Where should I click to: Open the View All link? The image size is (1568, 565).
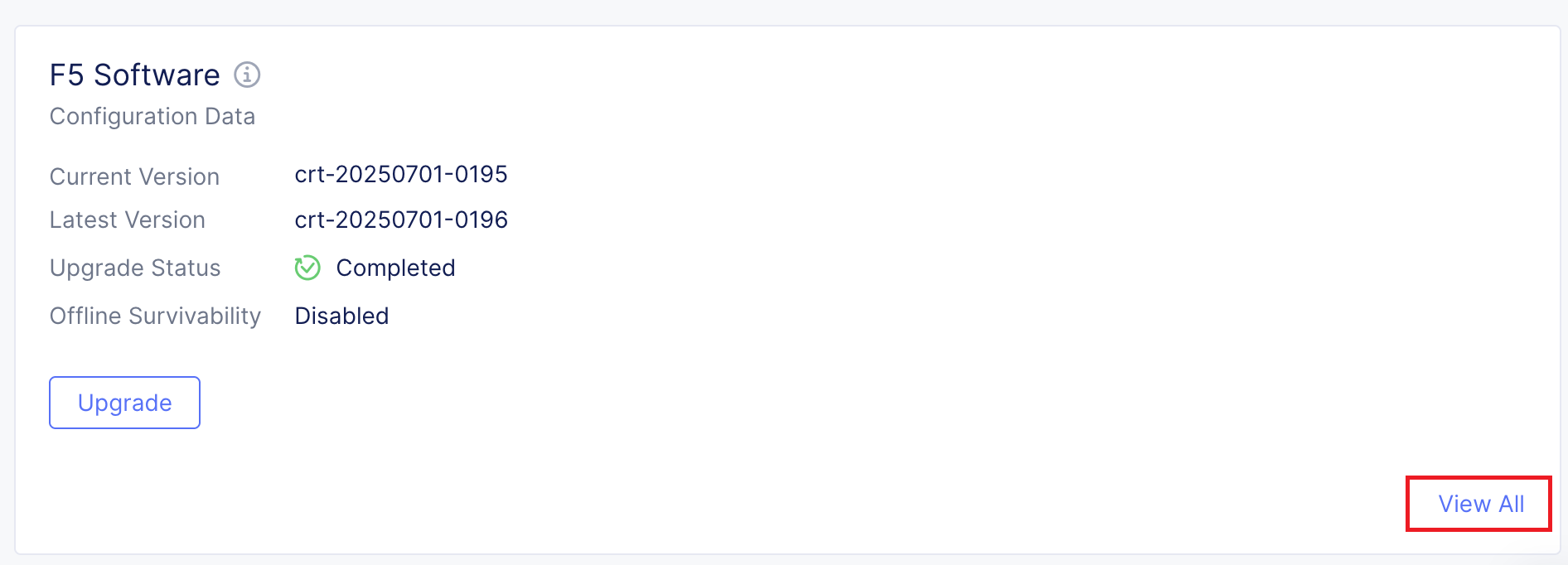tap(1480, 504)
